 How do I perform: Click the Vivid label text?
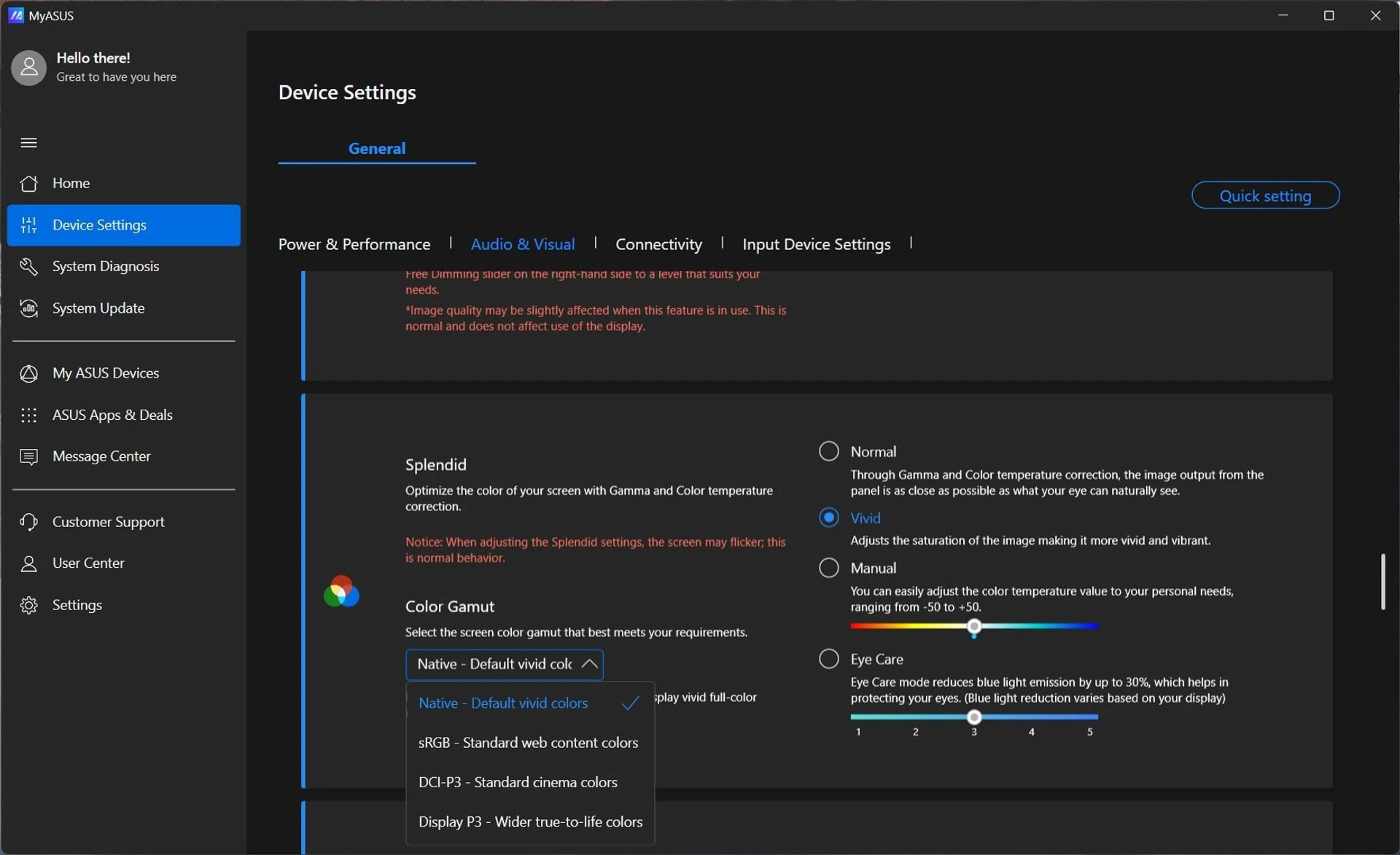866,518
